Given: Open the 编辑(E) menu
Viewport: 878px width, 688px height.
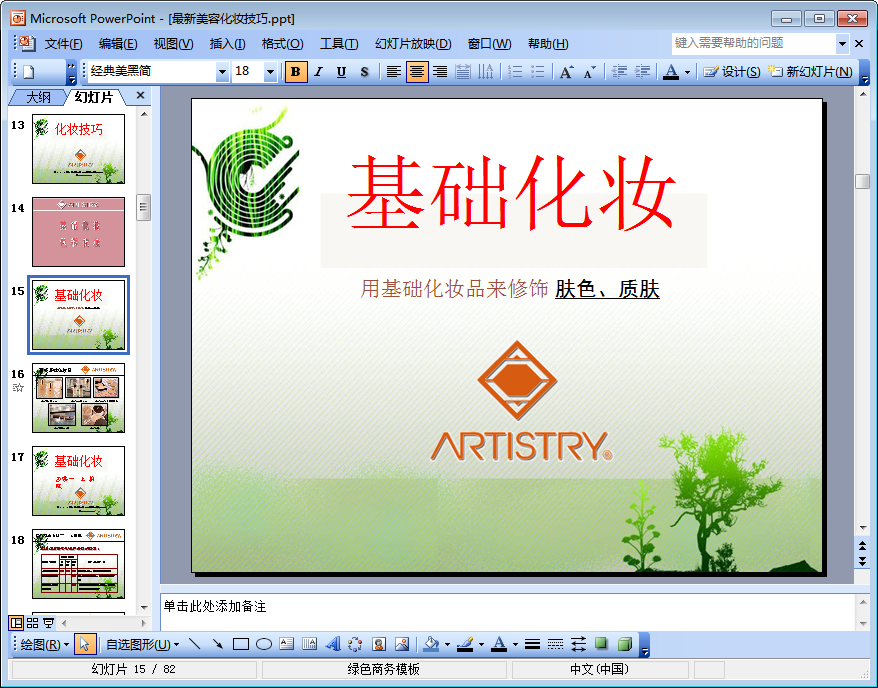Looking at the screenshot, I should [118, 44].
